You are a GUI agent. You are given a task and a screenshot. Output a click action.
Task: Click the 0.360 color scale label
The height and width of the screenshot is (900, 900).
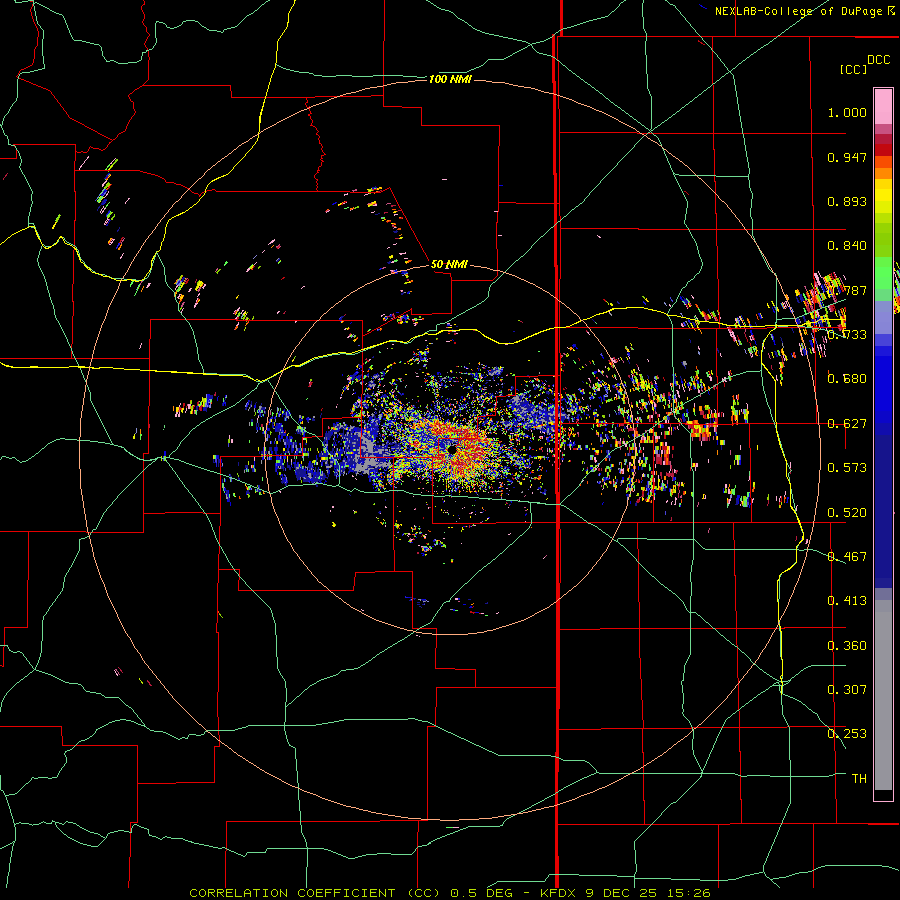(847, 646)
